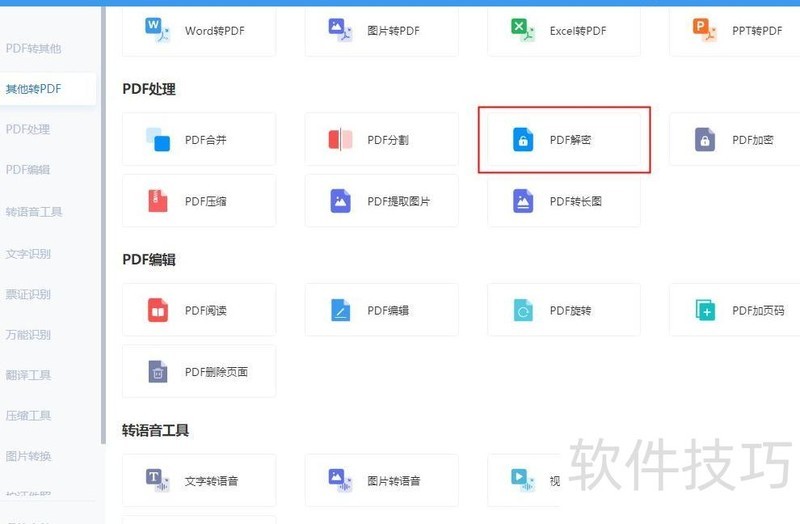Click the PDF提取图片 icon
800x524 pixels.
tap(340, 201)
